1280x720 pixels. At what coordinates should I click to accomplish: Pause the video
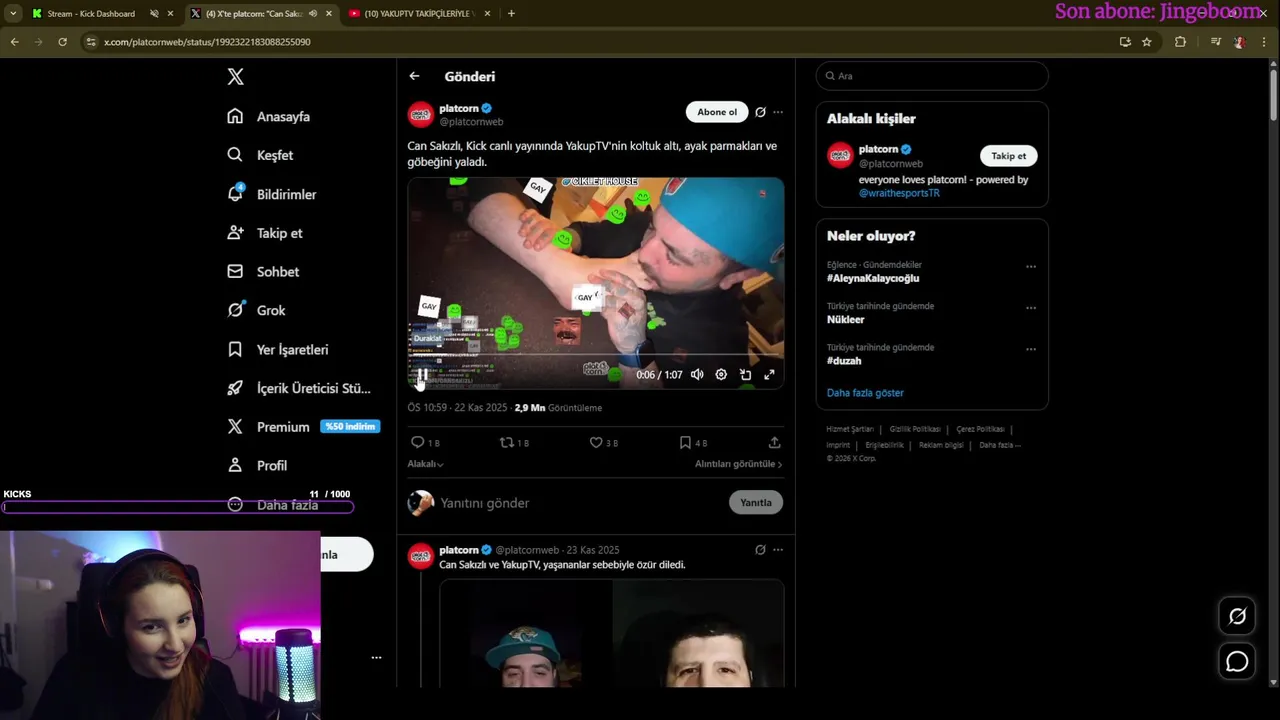pyautogui.click(x=422, y=375)
